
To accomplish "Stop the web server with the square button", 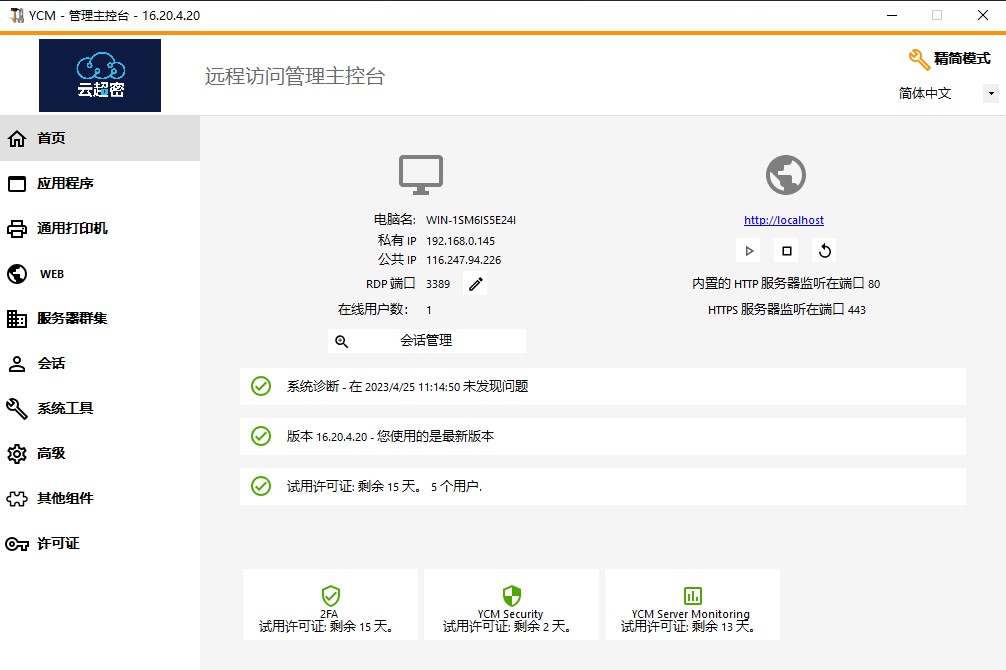I will point(787,251).
